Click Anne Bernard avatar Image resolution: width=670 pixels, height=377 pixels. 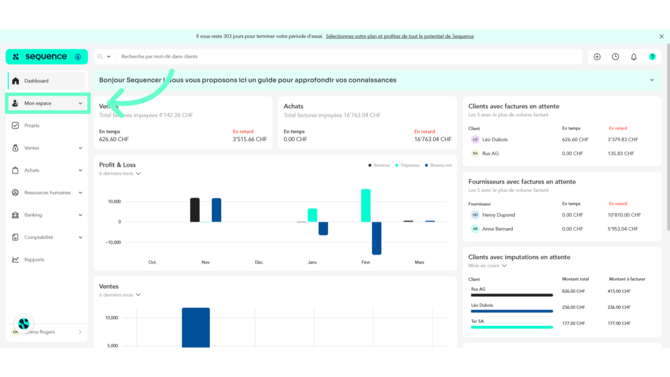pyautogui.click(x=475, y=229)
